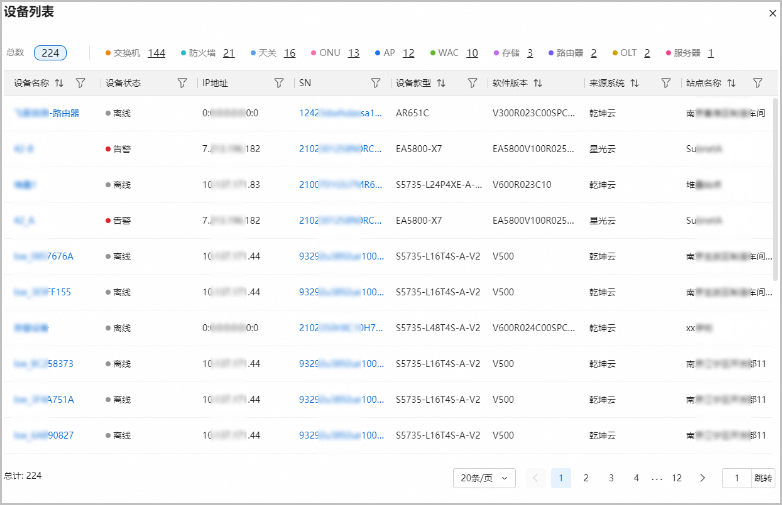This screenshot has width=782, height=505.
Task: Open SN link starting with 1242
Action: click(341, 113)
